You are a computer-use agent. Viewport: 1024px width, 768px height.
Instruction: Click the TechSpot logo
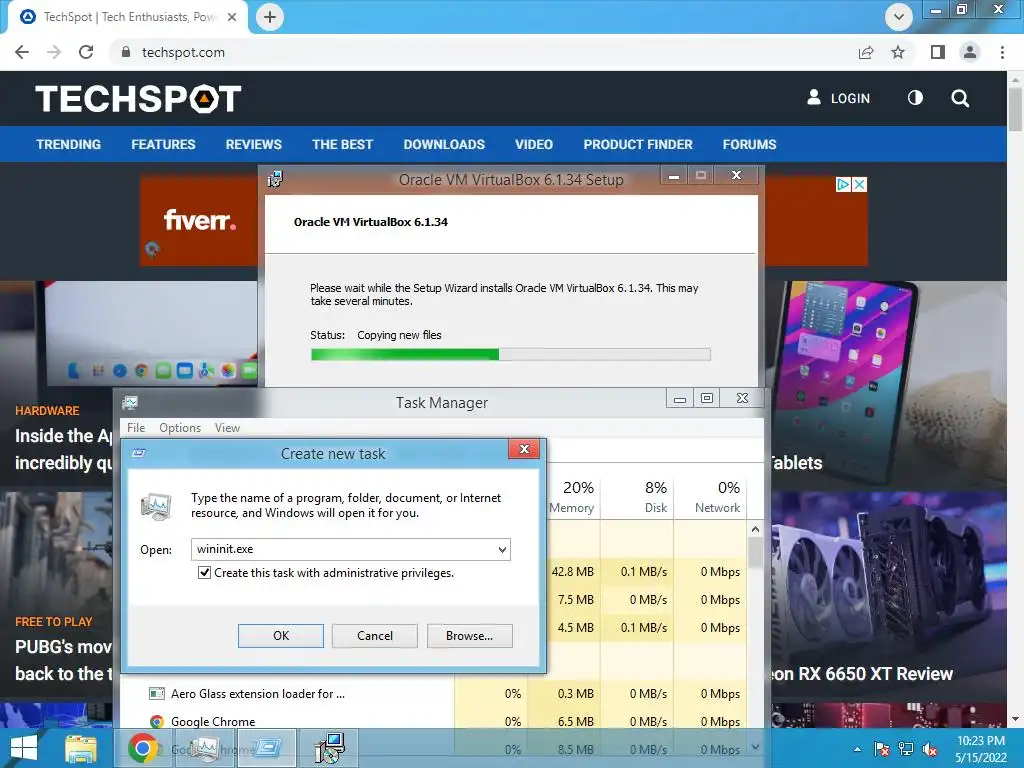point(138,99)
